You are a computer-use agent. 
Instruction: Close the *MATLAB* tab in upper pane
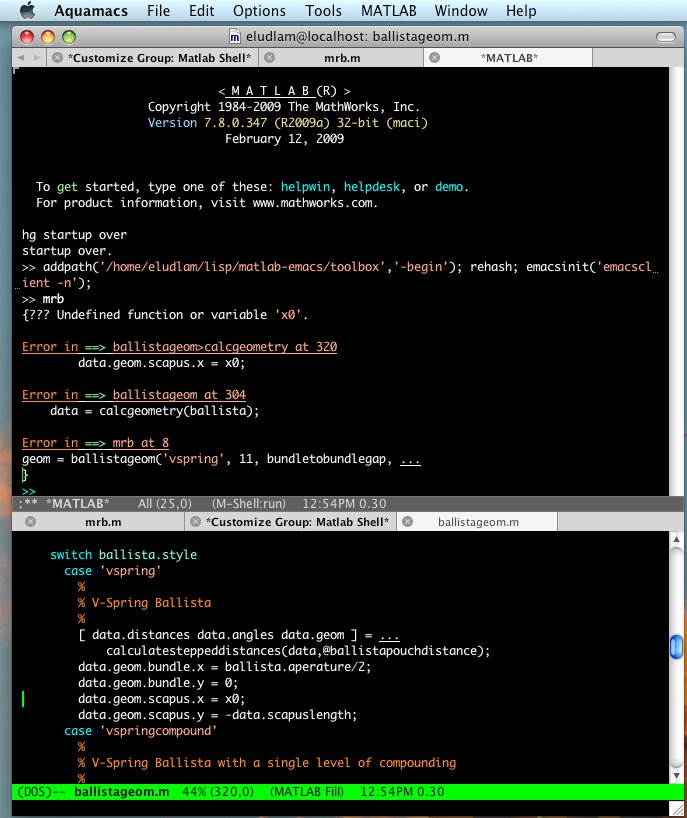coord(433,58)
